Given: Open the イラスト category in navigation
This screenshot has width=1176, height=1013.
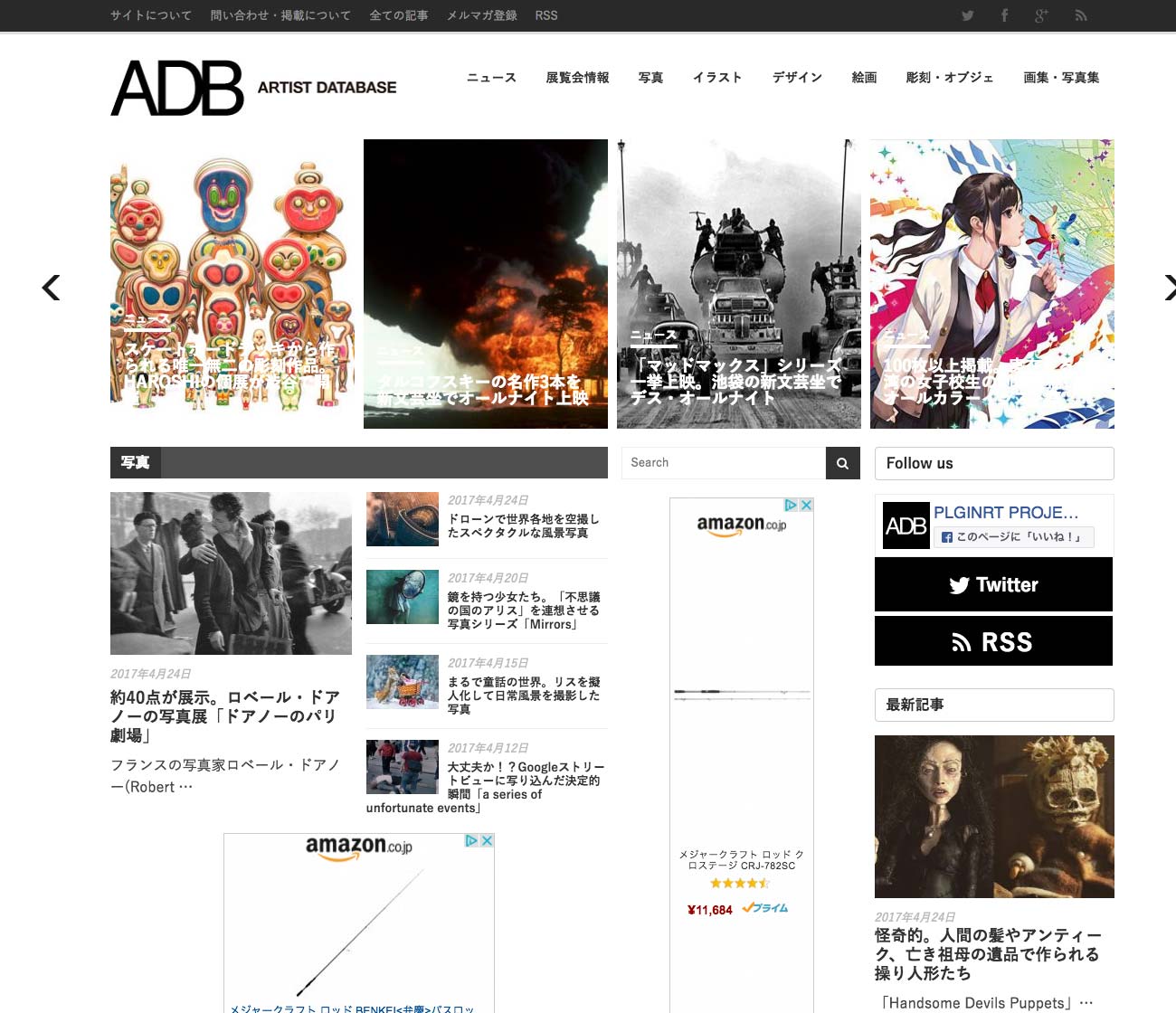Looking at the screenshot, I should (717, 78).
